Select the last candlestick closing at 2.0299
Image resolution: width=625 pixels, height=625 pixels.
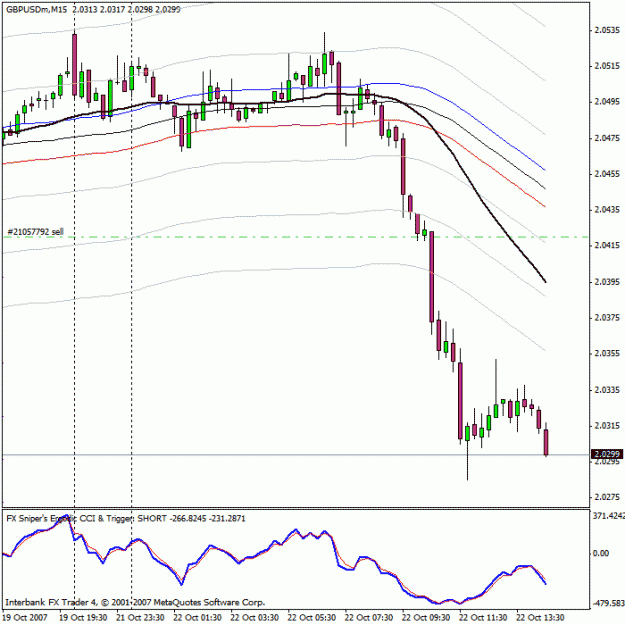tap(546, 442)
